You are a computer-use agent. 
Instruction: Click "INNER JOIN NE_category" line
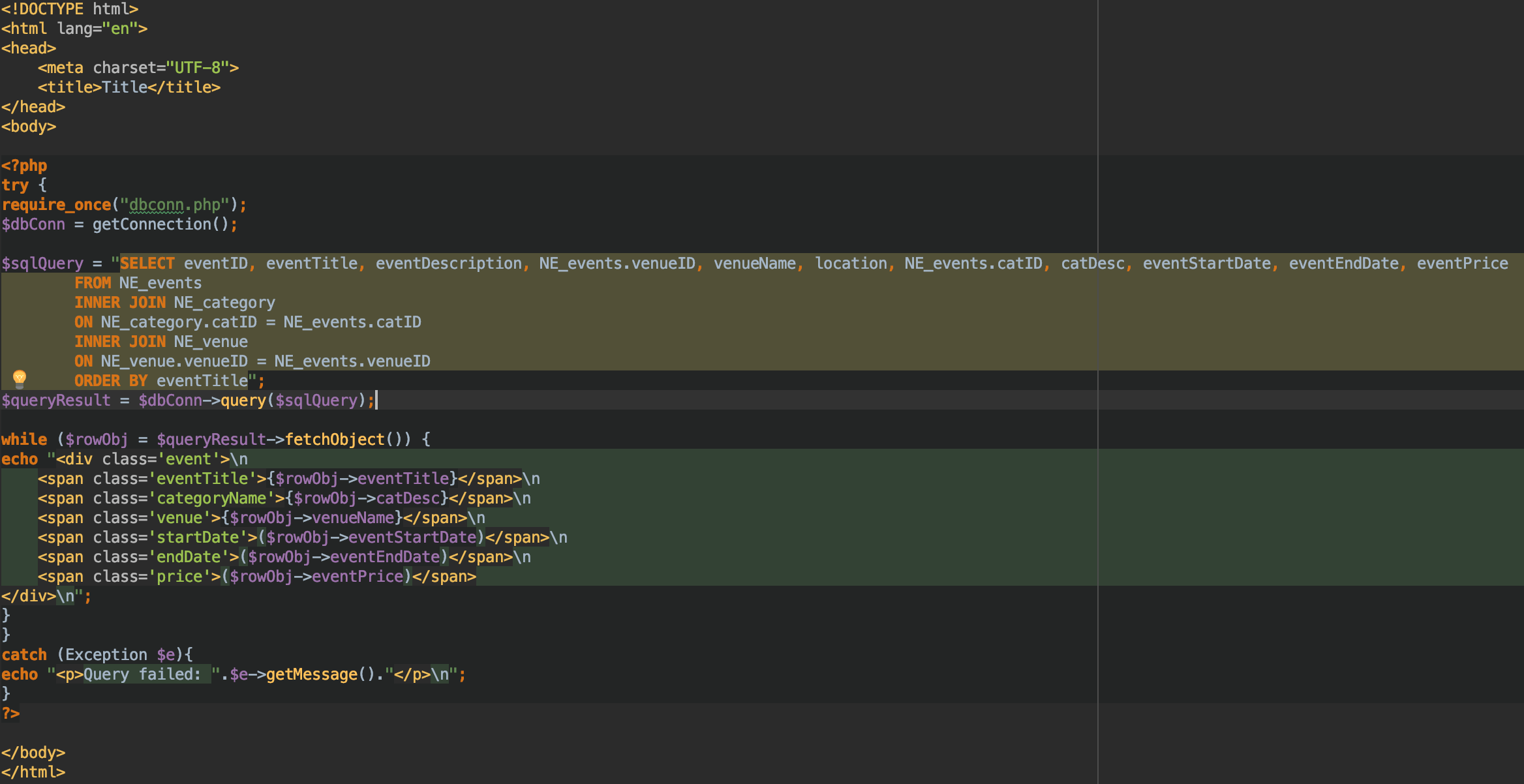(x=175, y=303)
